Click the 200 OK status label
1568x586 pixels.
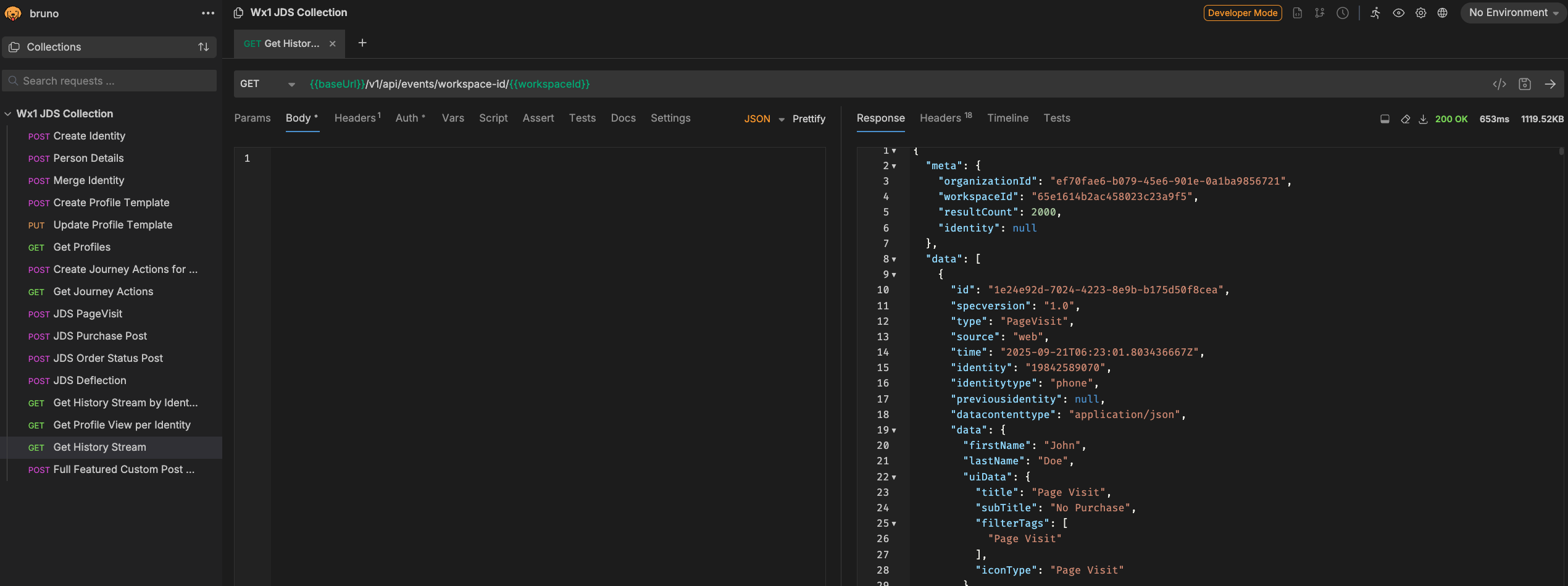(1451, 119)
